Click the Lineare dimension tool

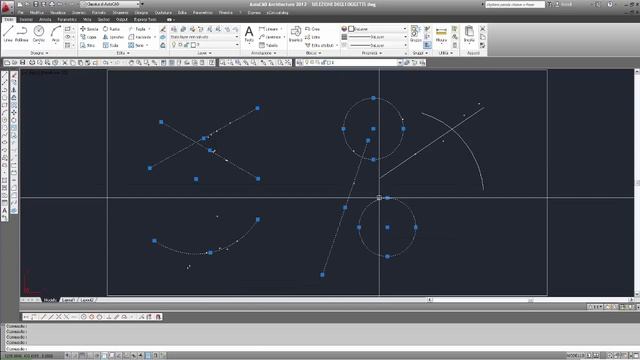click(269, 29)
